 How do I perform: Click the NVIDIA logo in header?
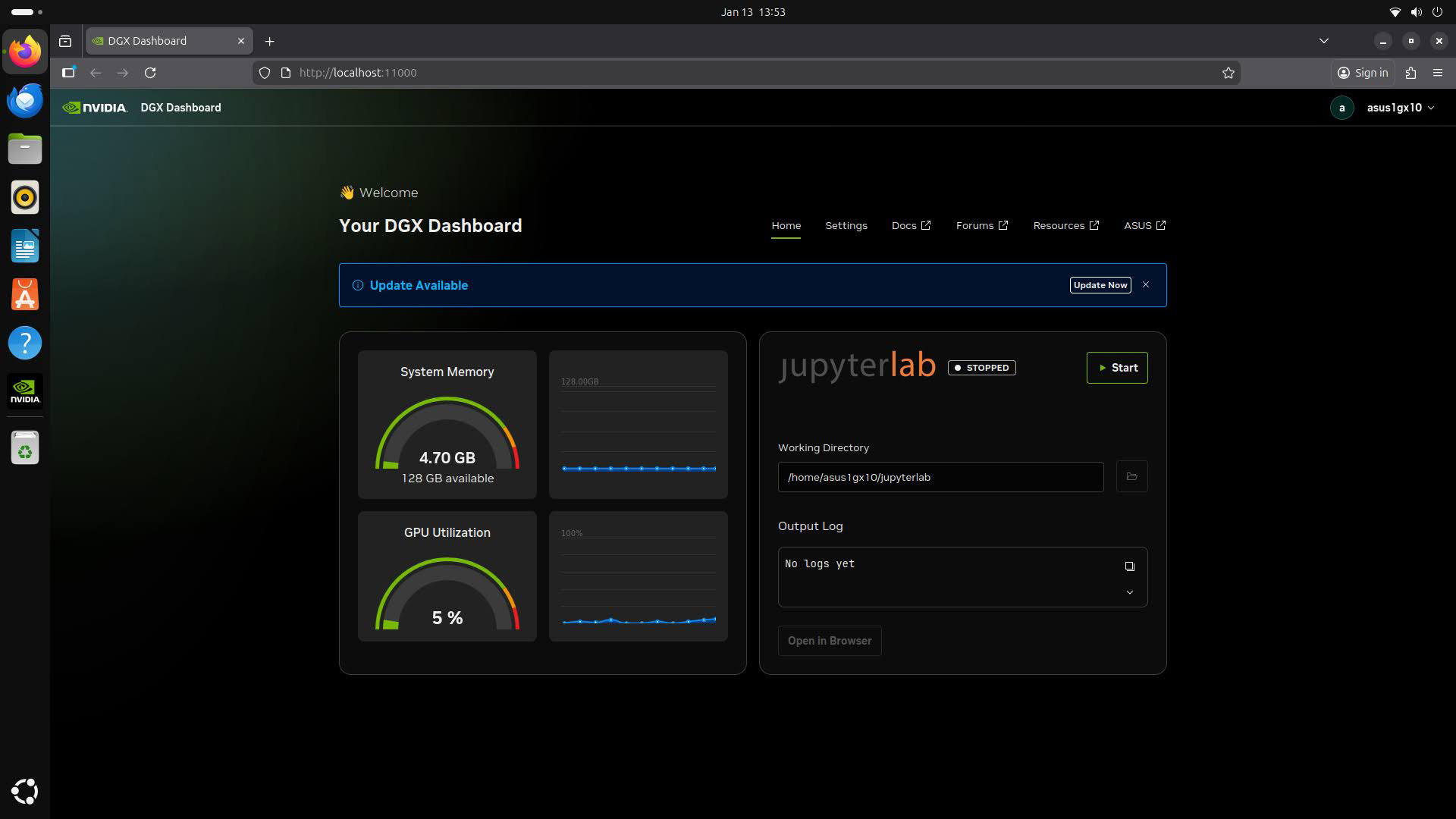point(95,108)
